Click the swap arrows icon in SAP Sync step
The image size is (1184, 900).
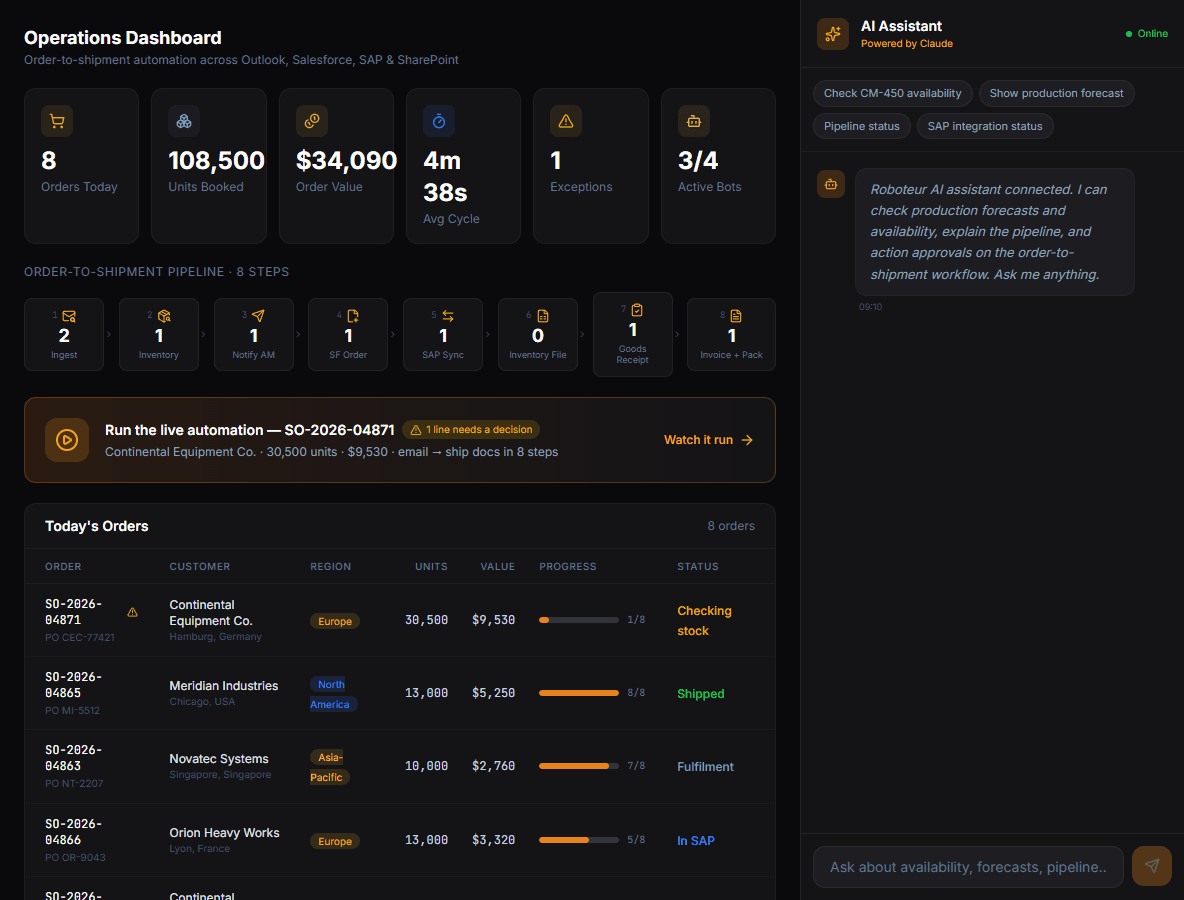click(x=448, y=316)
